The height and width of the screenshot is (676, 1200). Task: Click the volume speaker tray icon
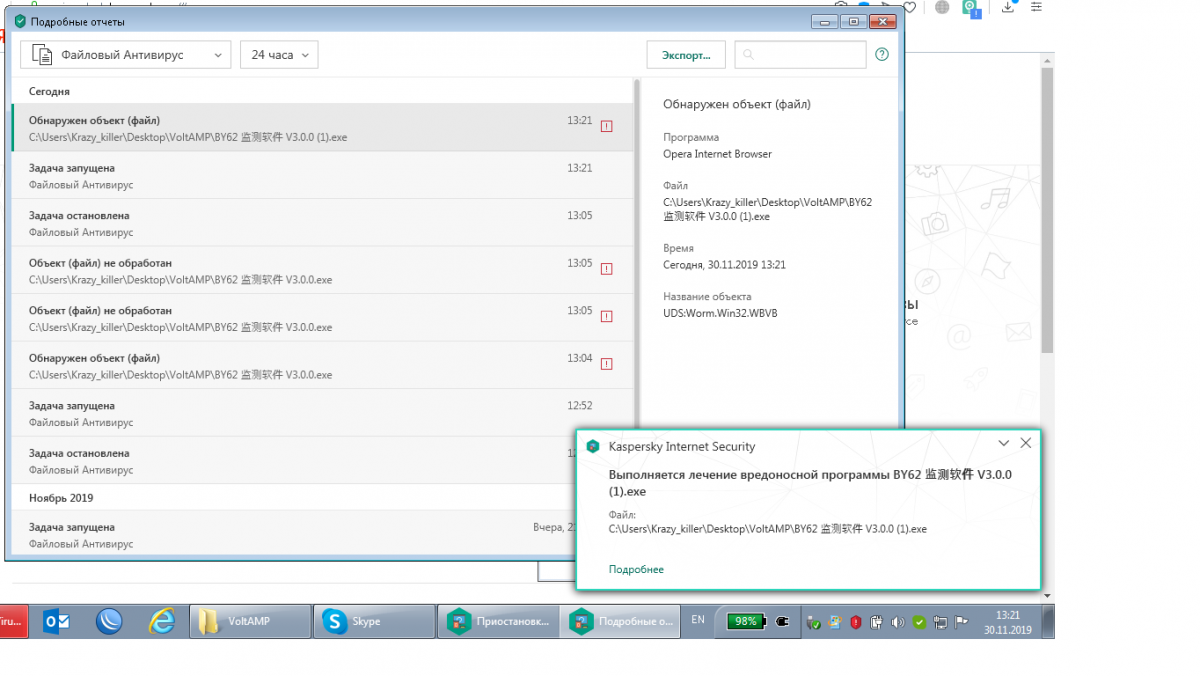coord(898,622)
